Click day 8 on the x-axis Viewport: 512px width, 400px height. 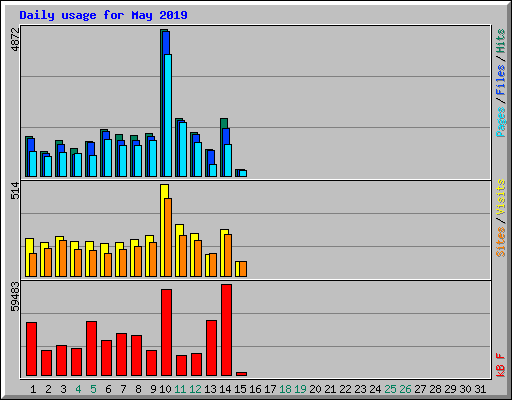tap(138, 389)
